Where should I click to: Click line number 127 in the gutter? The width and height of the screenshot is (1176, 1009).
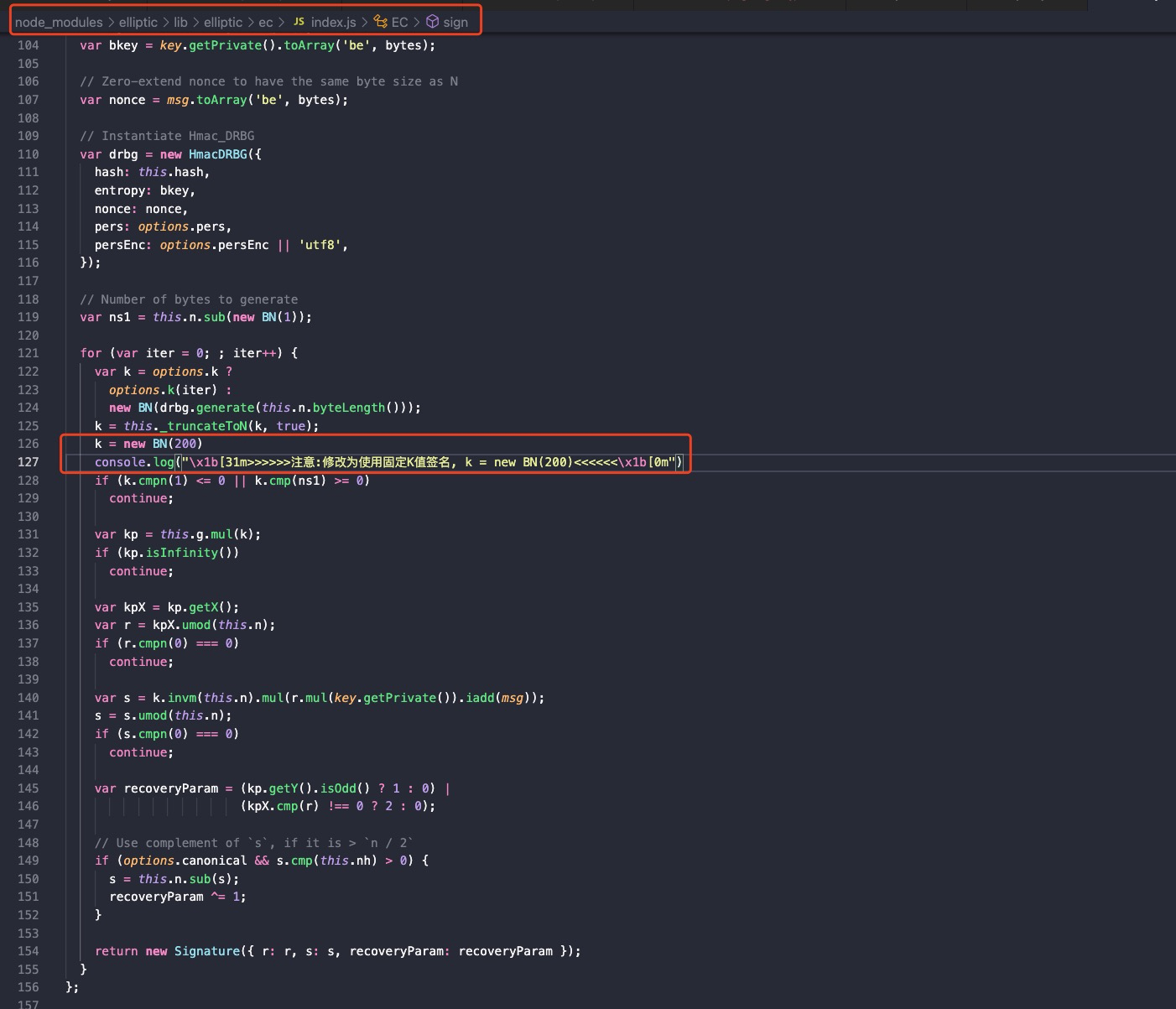coord(29,462)
